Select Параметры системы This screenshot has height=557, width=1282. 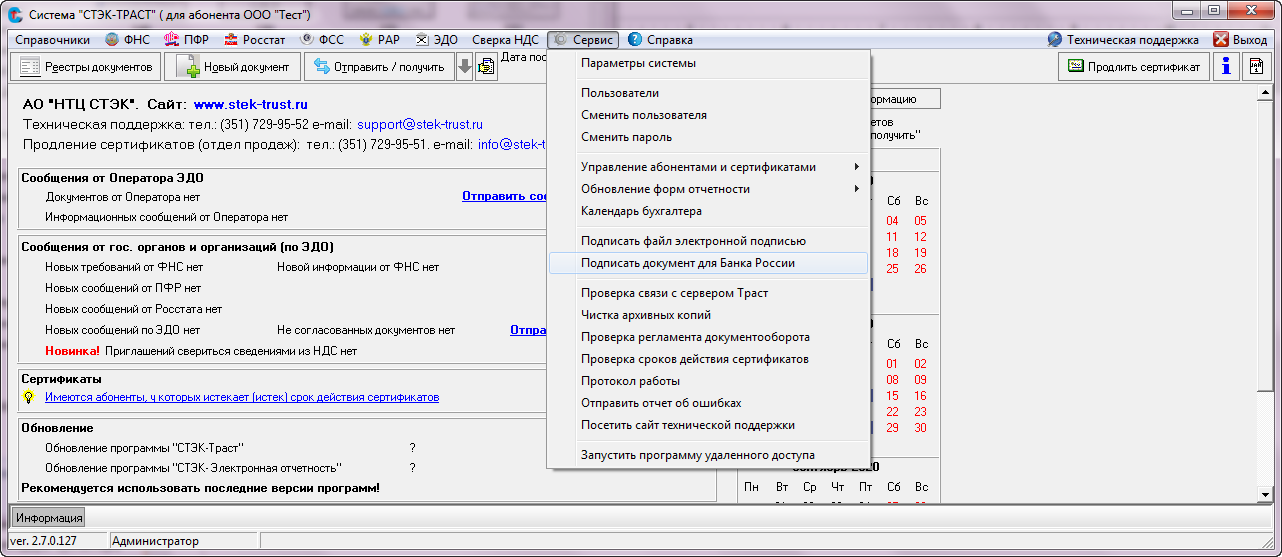point(709,63)
